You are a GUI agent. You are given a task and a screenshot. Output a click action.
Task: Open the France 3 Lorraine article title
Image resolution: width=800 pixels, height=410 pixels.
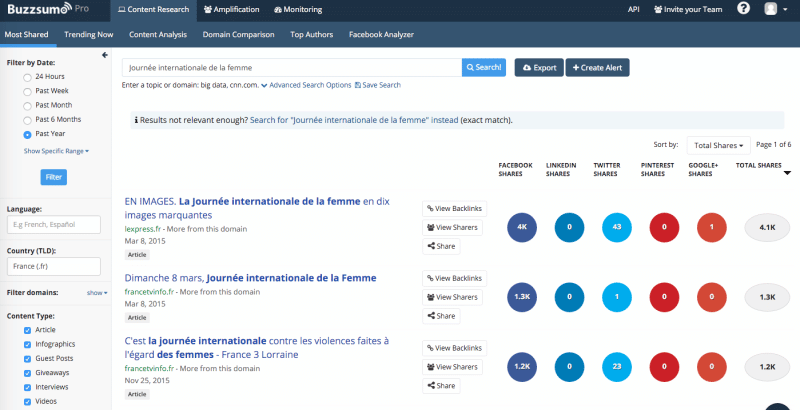coord(257,347)
